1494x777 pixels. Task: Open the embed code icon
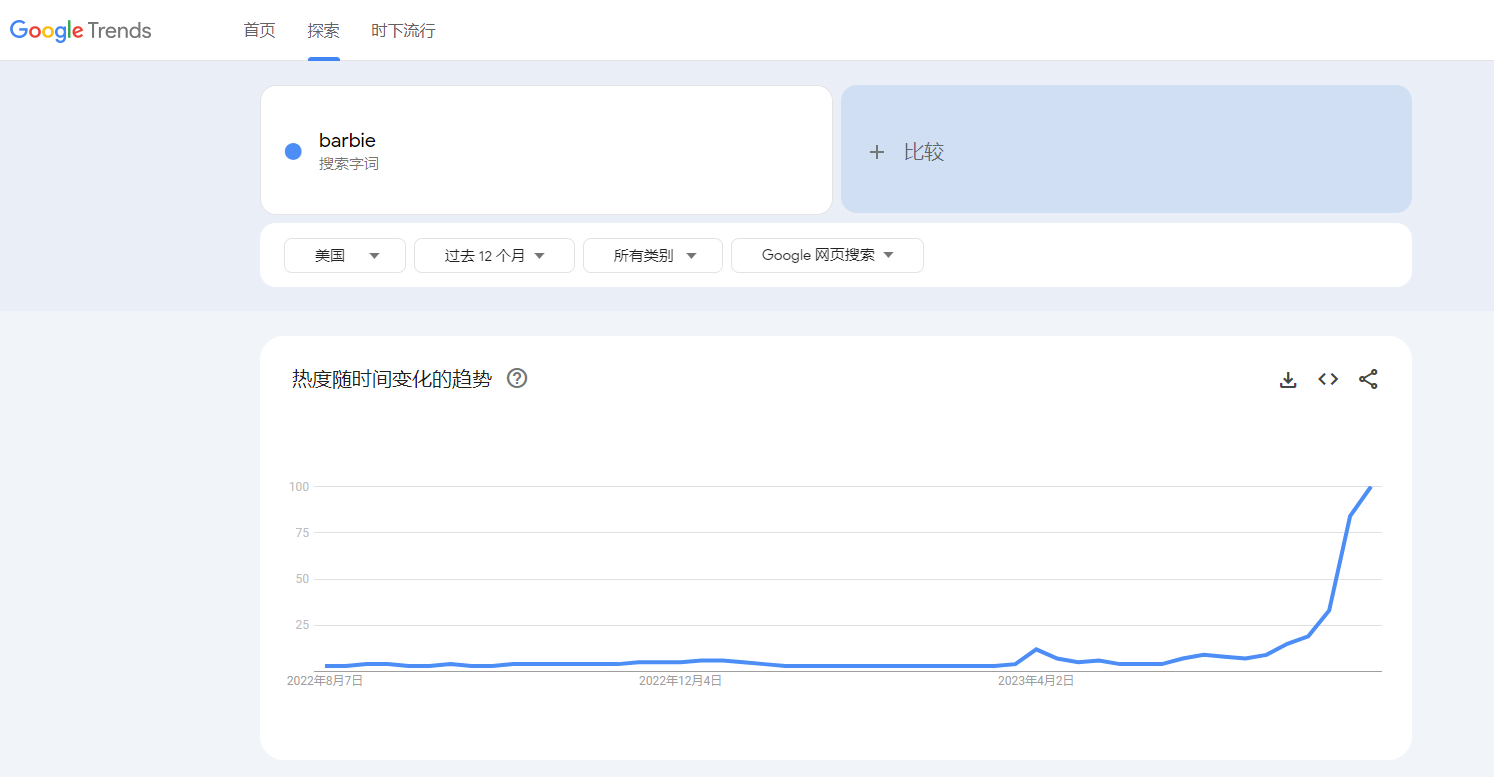click(x=1328, y=380)
